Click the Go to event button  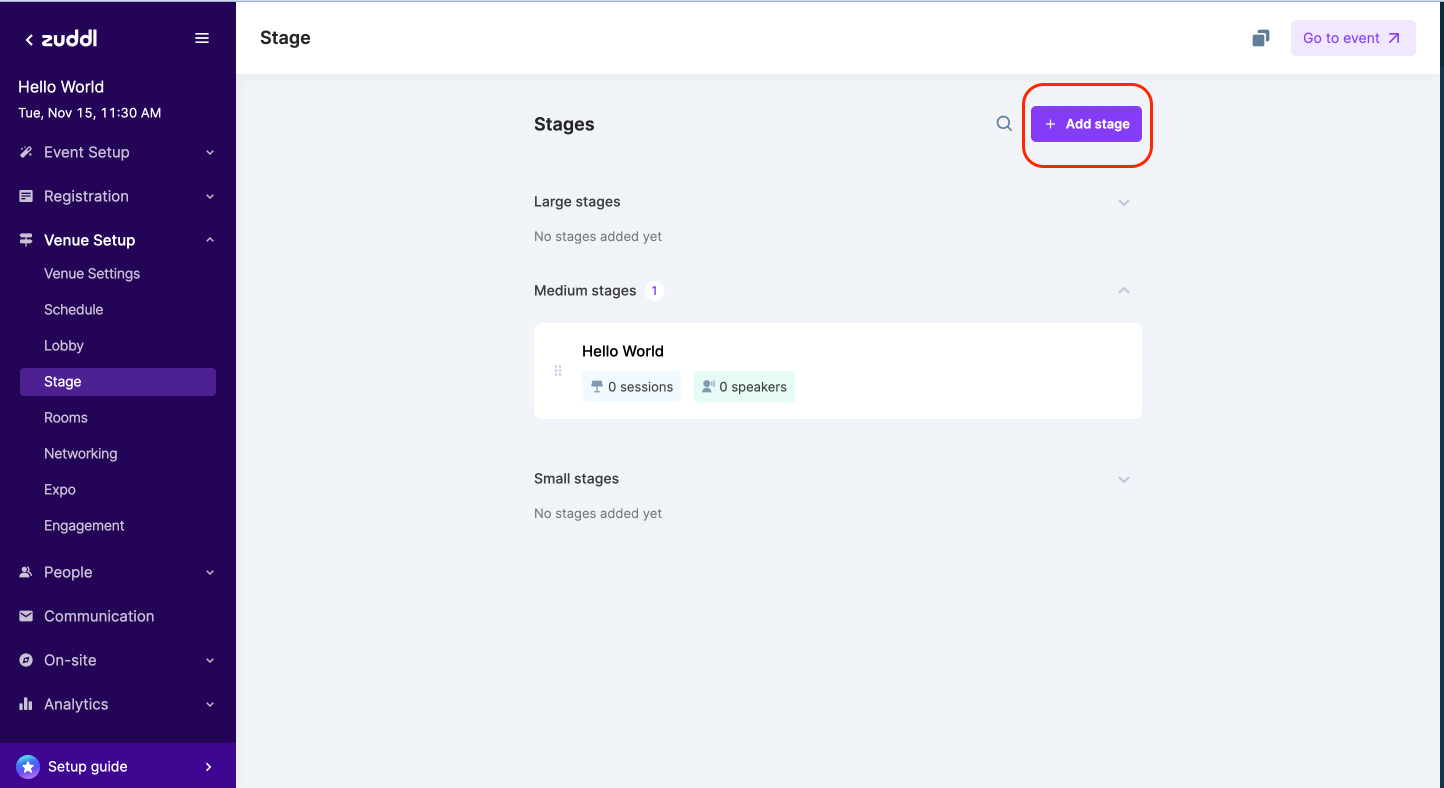click(1352, 38)
